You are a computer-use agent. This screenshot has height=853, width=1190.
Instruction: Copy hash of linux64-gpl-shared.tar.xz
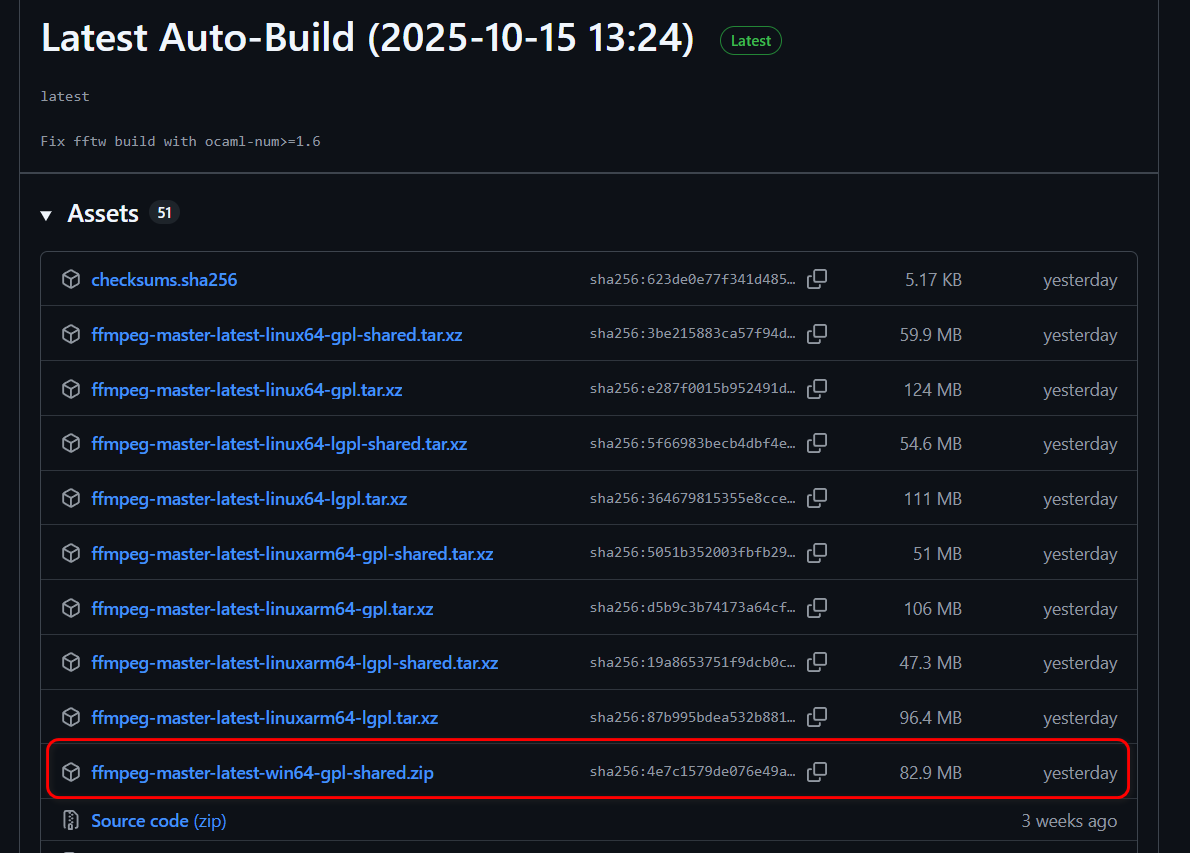point(817,335)
